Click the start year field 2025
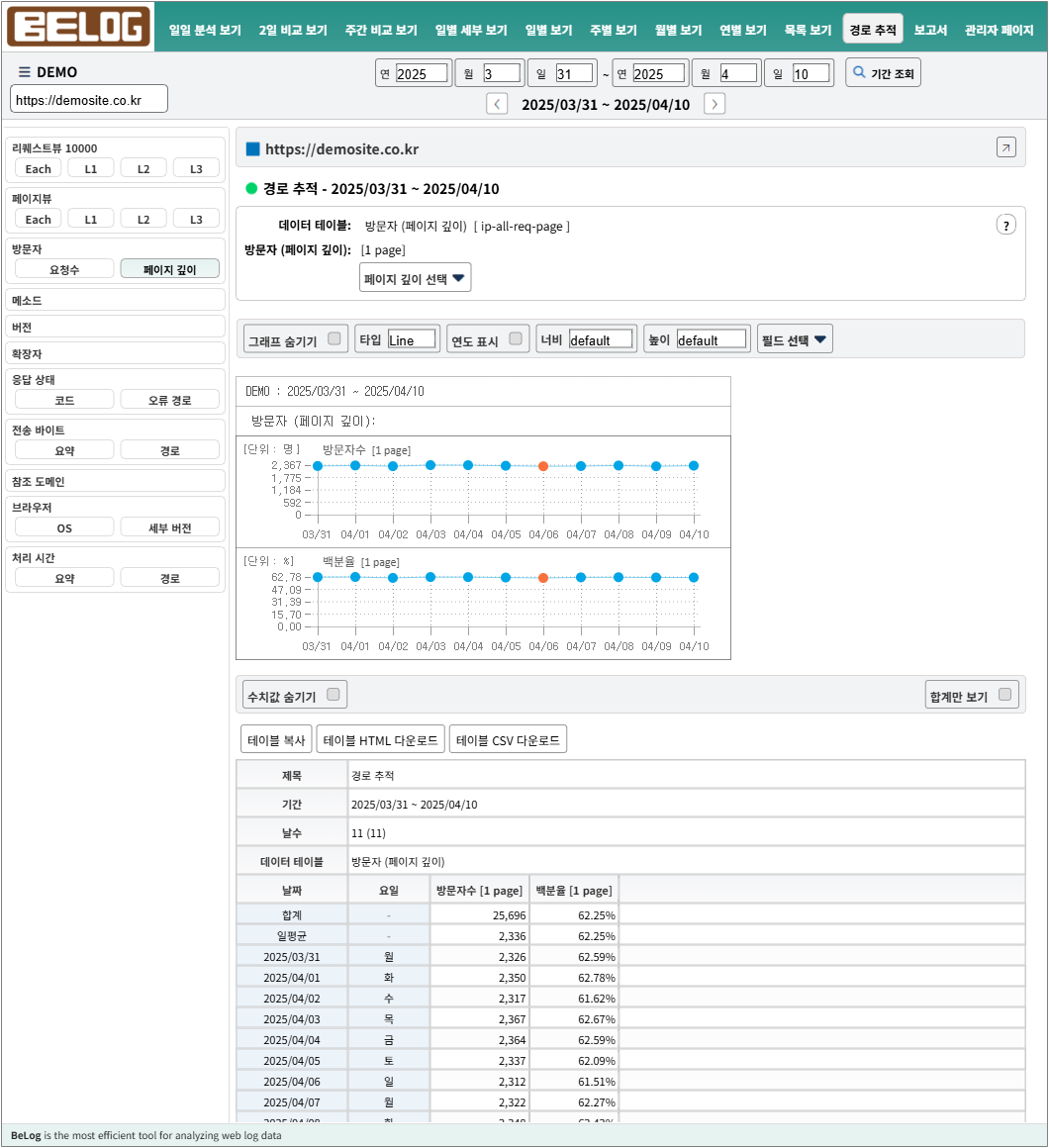This screenshot has width=1049, height=1148. coord(422,73)
